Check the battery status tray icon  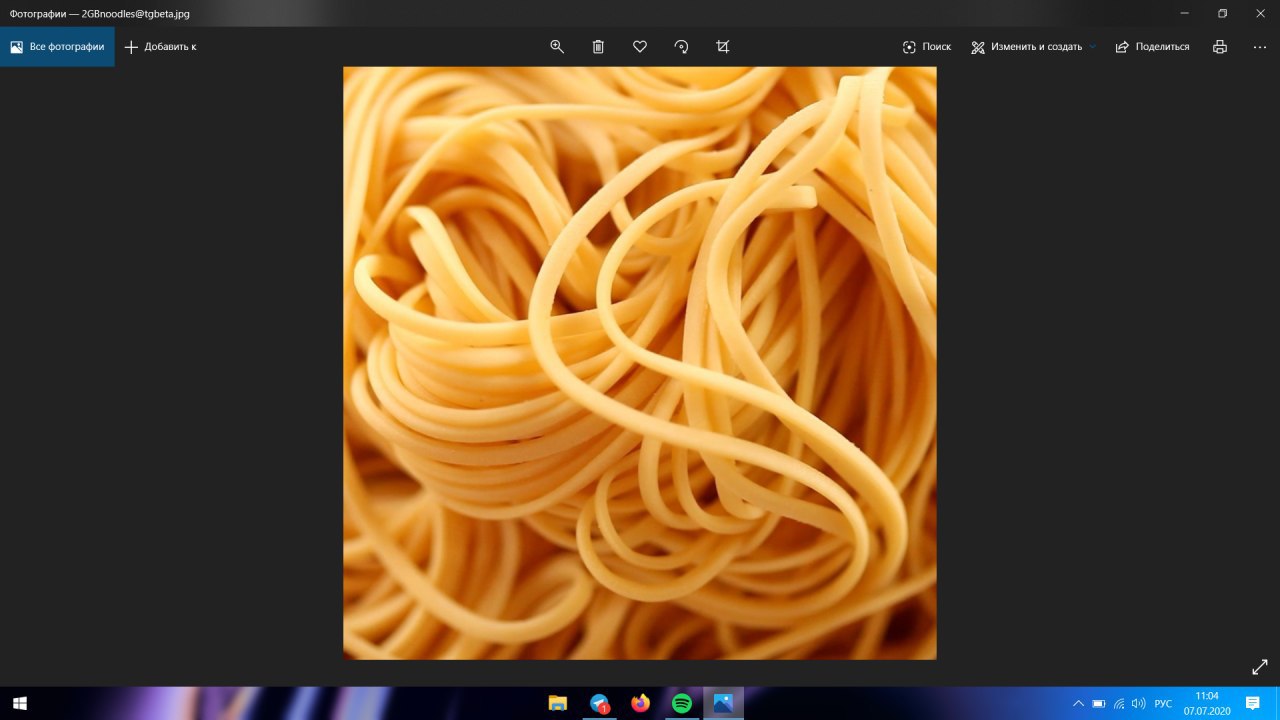click(x=1098, y=704)
